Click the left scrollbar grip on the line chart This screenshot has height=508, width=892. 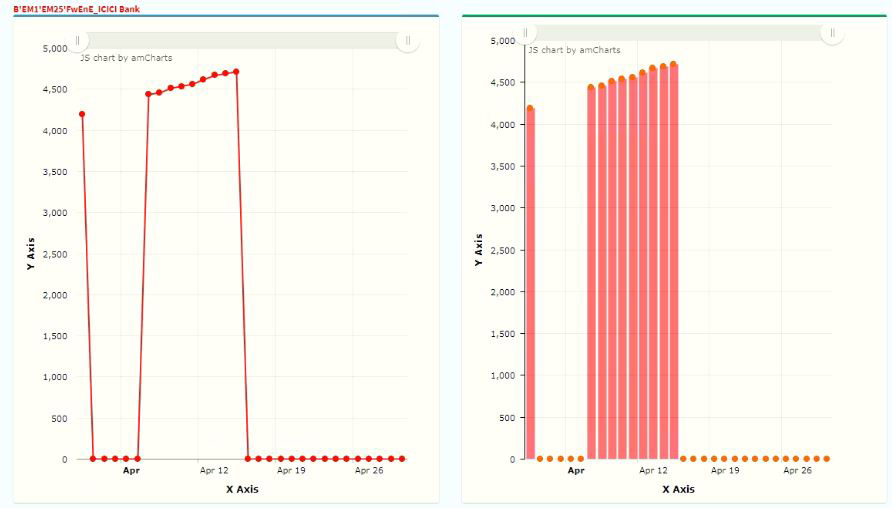78,40
